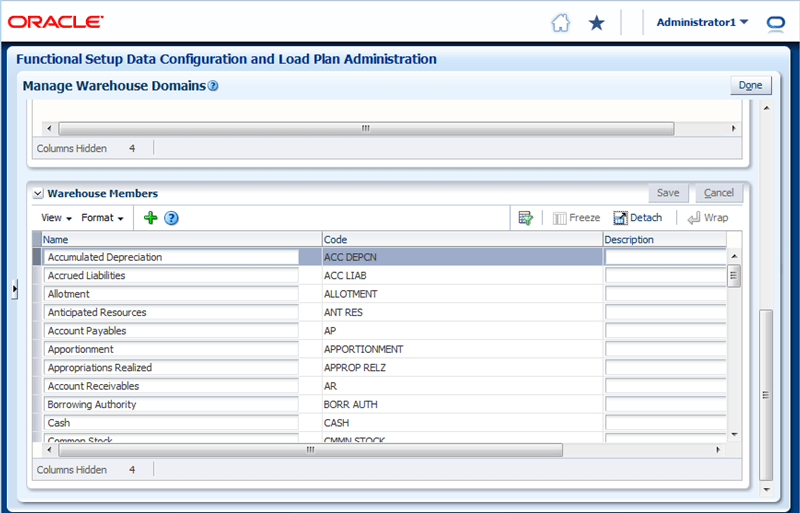Select the CASH code cell
This screenshot has width=800, height=513.
pos(462,423)
